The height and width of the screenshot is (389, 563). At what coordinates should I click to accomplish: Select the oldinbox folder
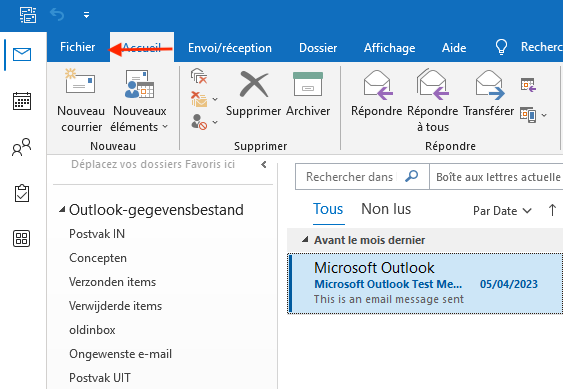coord(92,330)
